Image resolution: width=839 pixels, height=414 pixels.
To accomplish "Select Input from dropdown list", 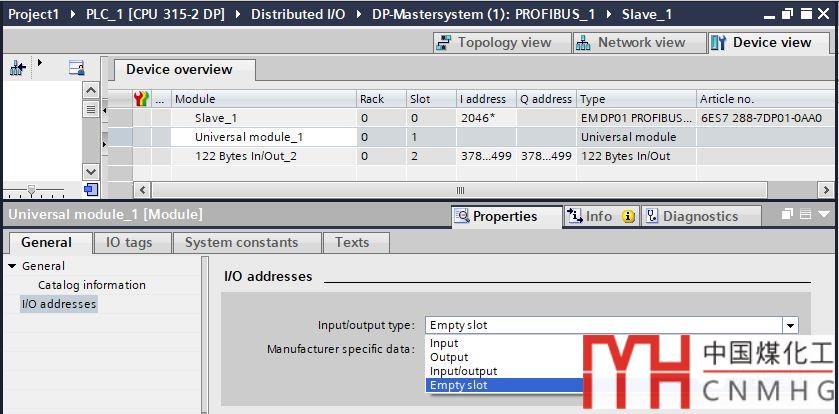I will 444,343.
